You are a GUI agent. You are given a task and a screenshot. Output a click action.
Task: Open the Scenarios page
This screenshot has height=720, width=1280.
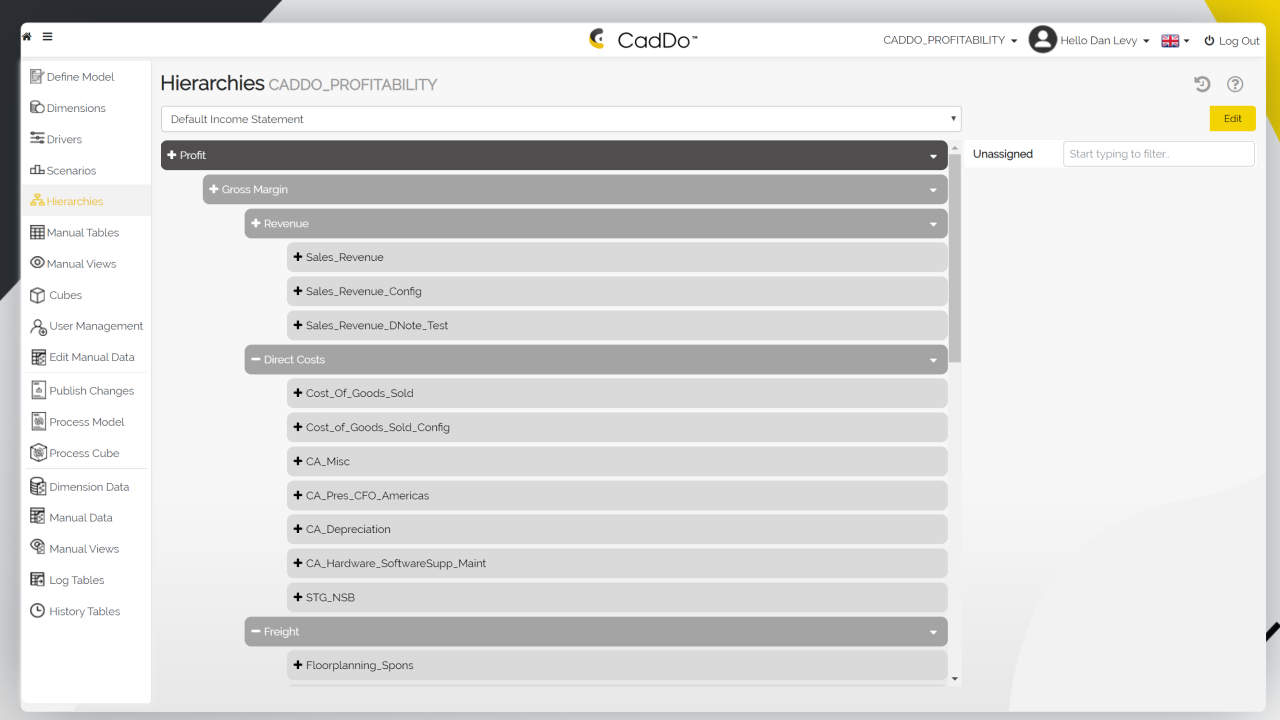coord(72,170)
